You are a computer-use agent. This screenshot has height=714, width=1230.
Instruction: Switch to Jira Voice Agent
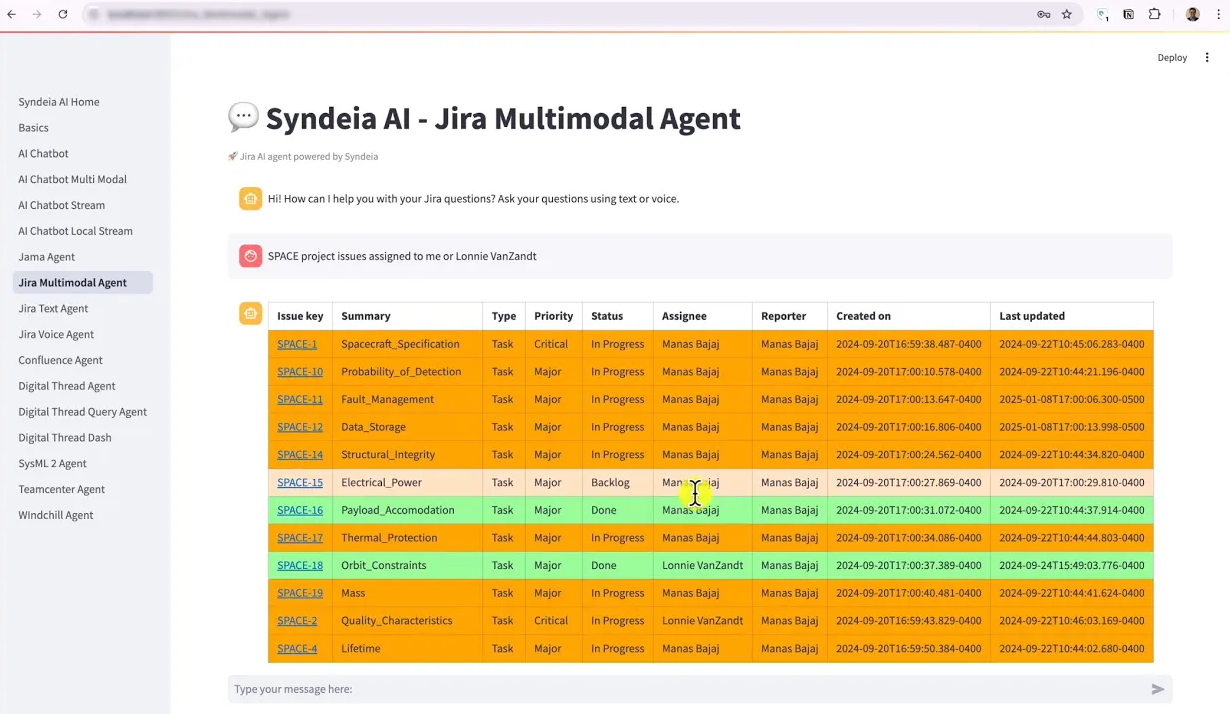pos(57,335)
